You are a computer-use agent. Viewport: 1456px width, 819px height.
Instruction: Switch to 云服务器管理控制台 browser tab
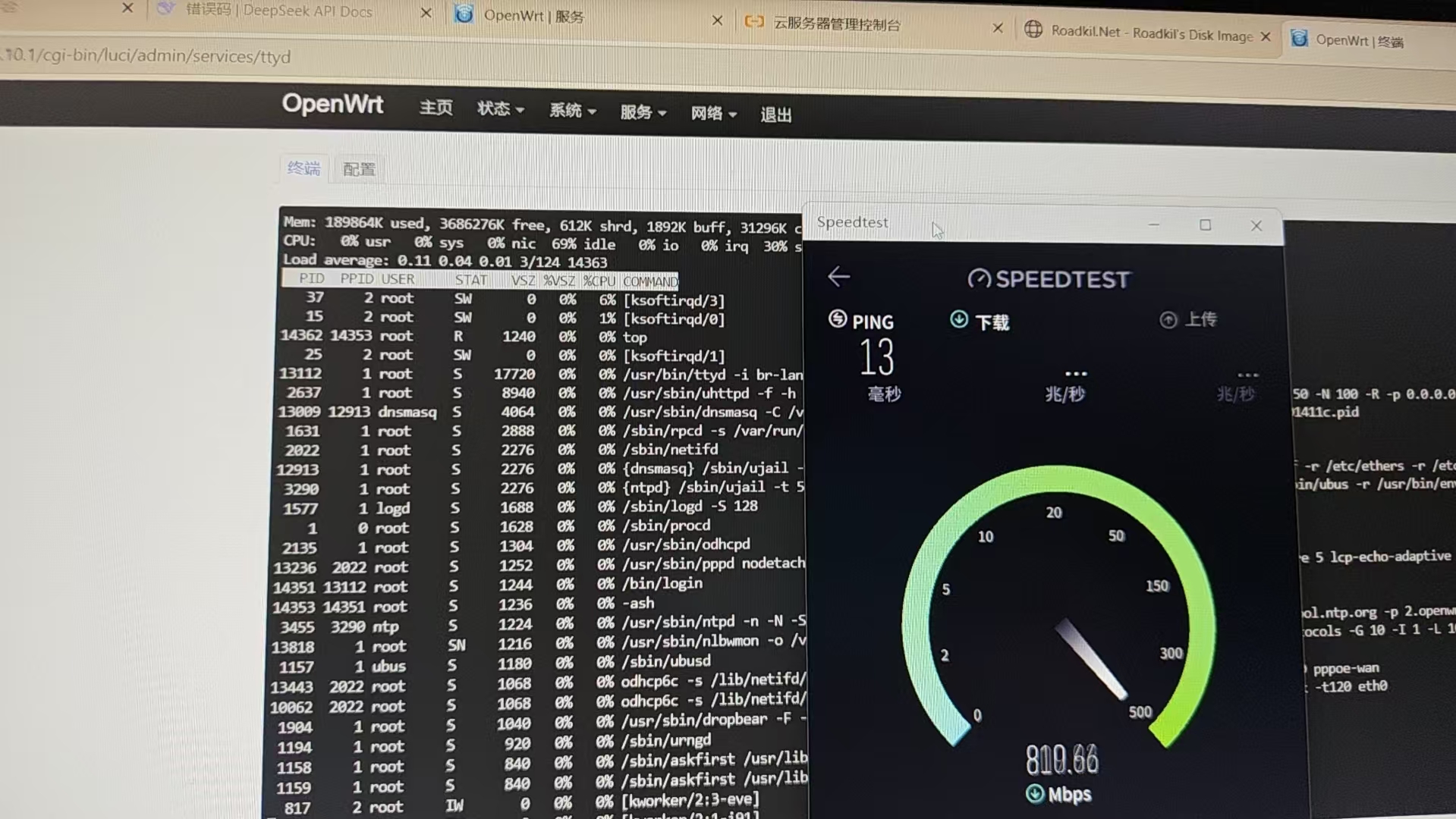837,24
